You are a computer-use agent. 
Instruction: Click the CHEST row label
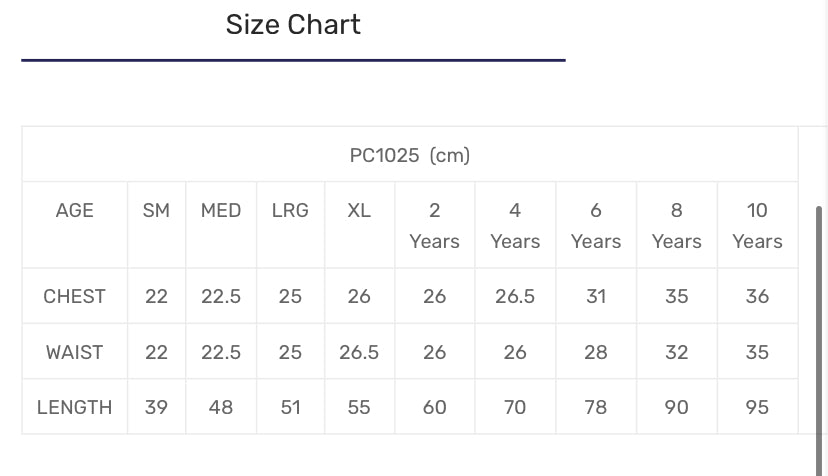[x=75, y=296]
